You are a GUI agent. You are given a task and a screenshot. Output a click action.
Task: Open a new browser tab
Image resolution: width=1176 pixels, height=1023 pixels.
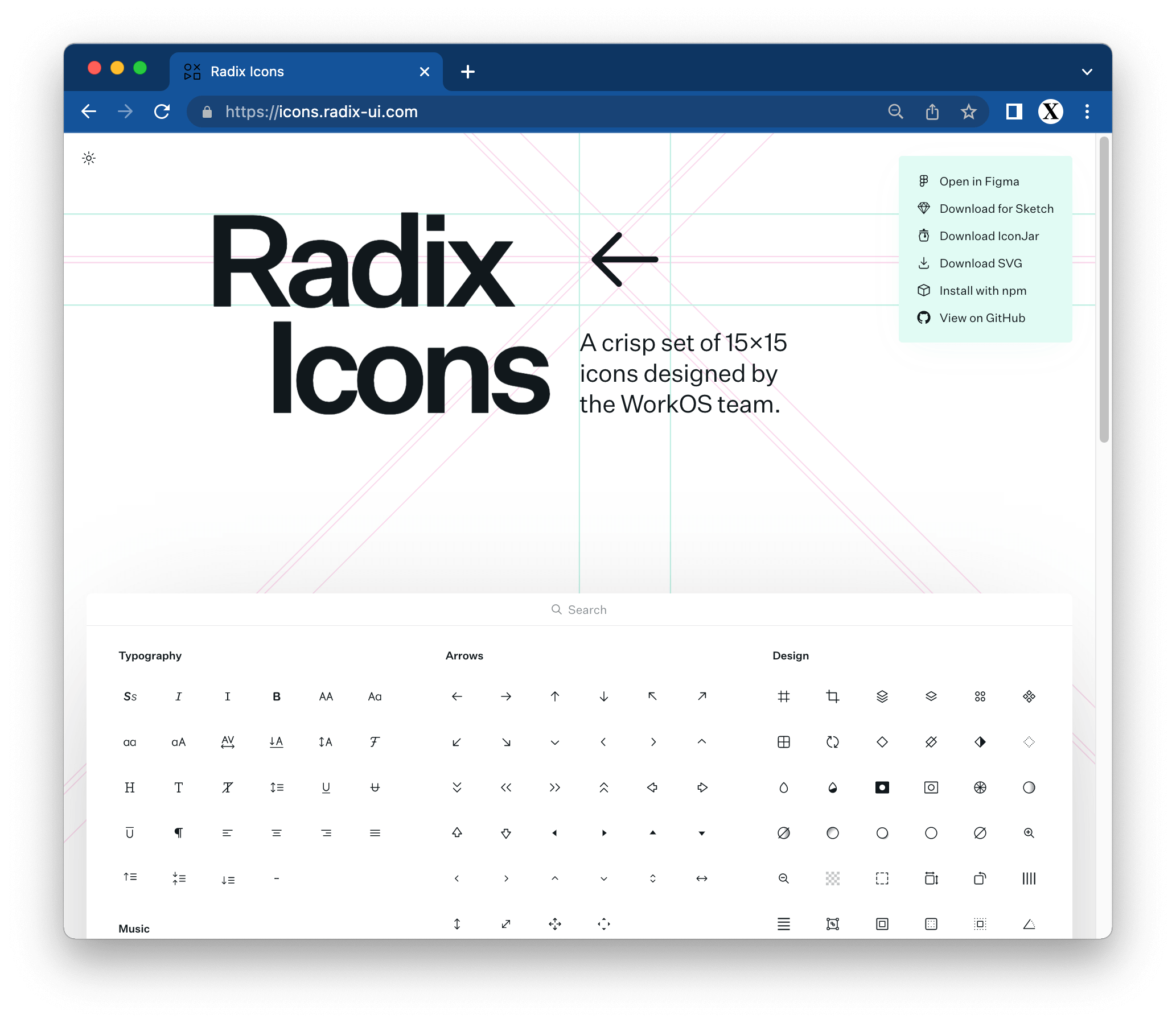(x=468, y=72)
